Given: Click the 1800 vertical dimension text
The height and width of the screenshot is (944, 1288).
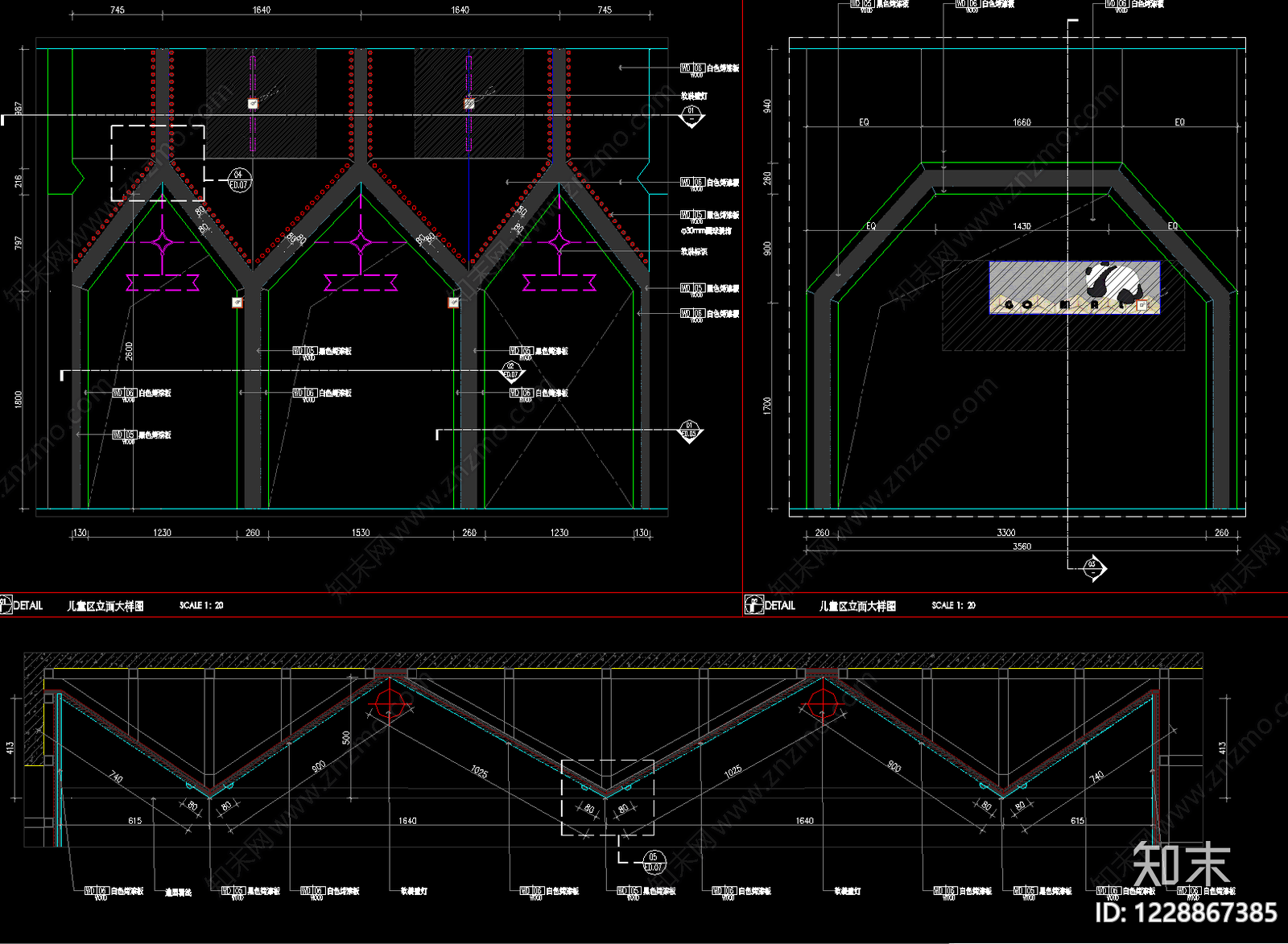Looking at the screenshot, I should pyautogui.click(x=19, y=400).
